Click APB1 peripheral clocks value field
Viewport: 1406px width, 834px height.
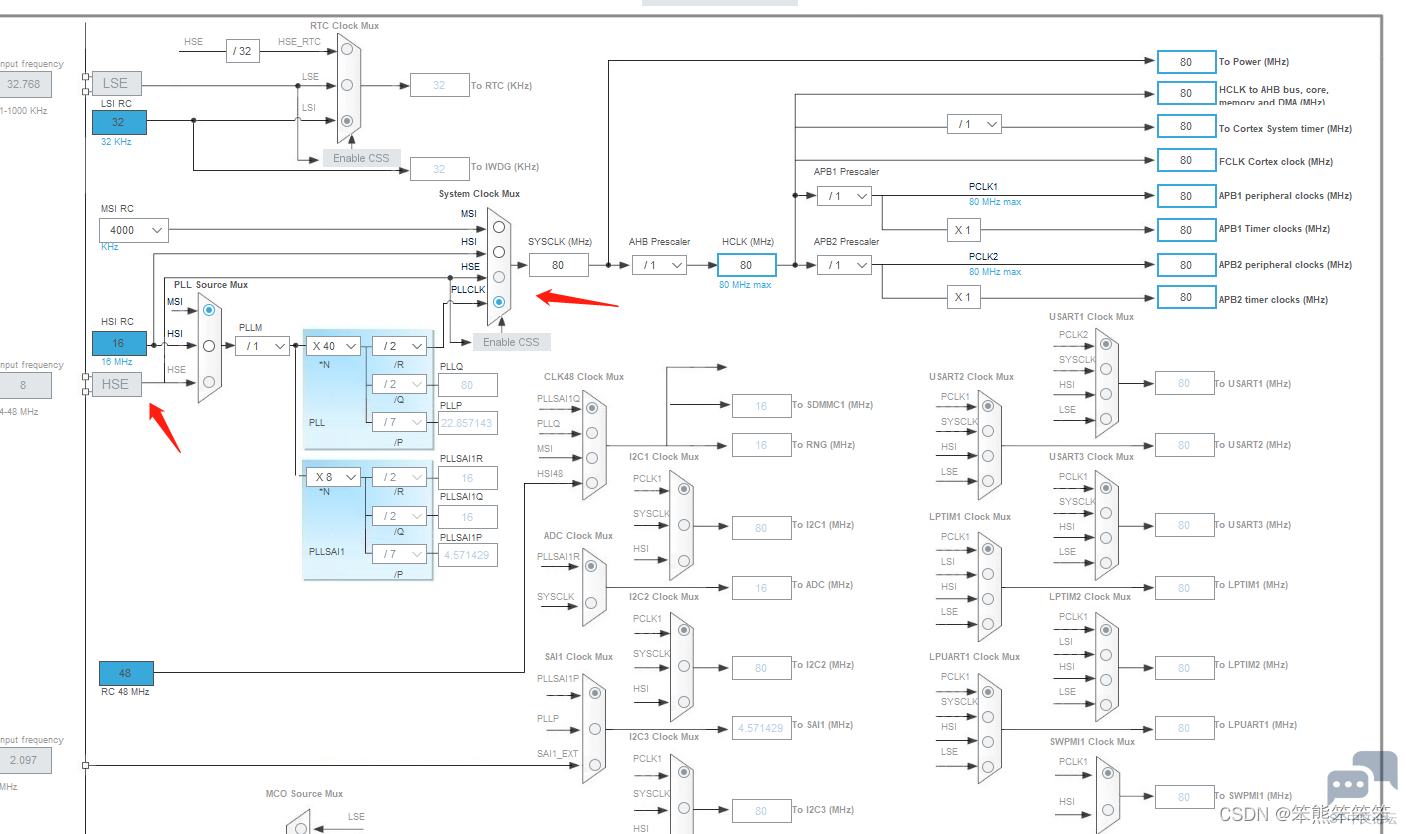point(1186,196)
